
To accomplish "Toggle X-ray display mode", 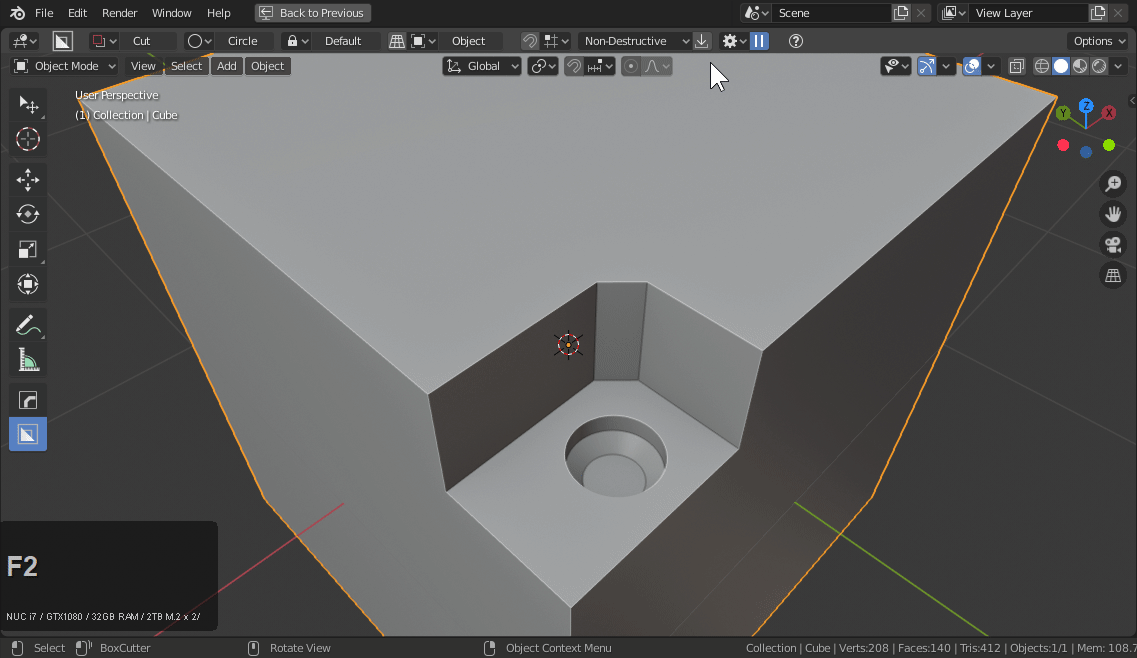I will click(1016, 66).
